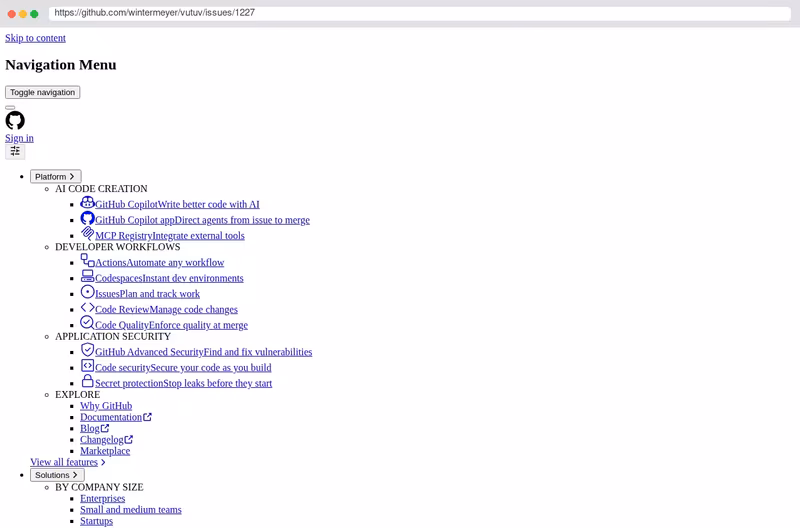
Task: Open the Changelog link
Action: (x=102, y=439)
